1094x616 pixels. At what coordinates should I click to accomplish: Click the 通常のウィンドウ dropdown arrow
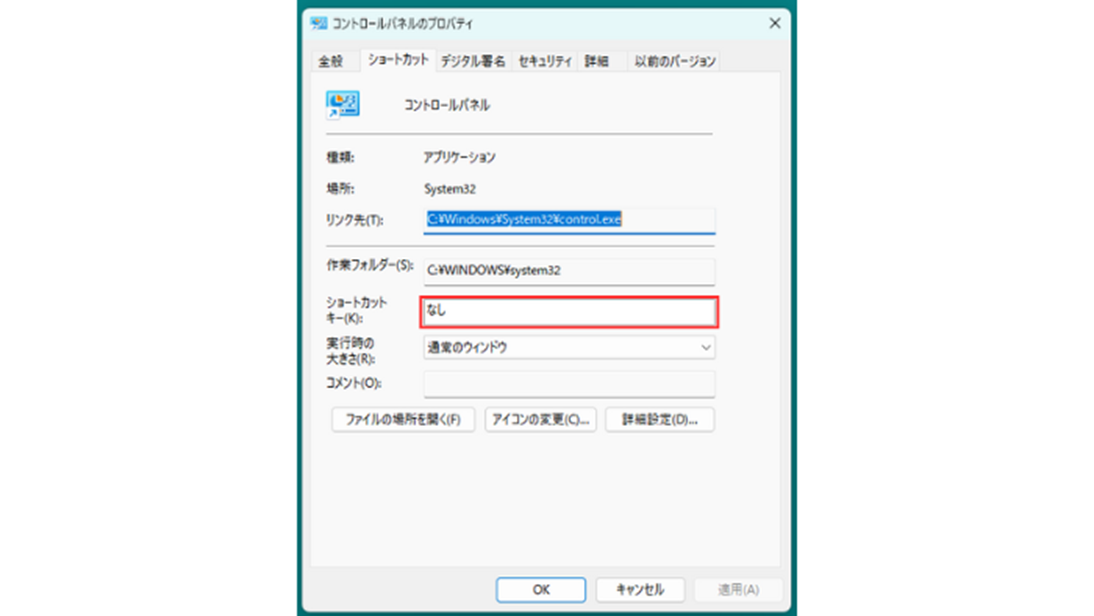705,347
